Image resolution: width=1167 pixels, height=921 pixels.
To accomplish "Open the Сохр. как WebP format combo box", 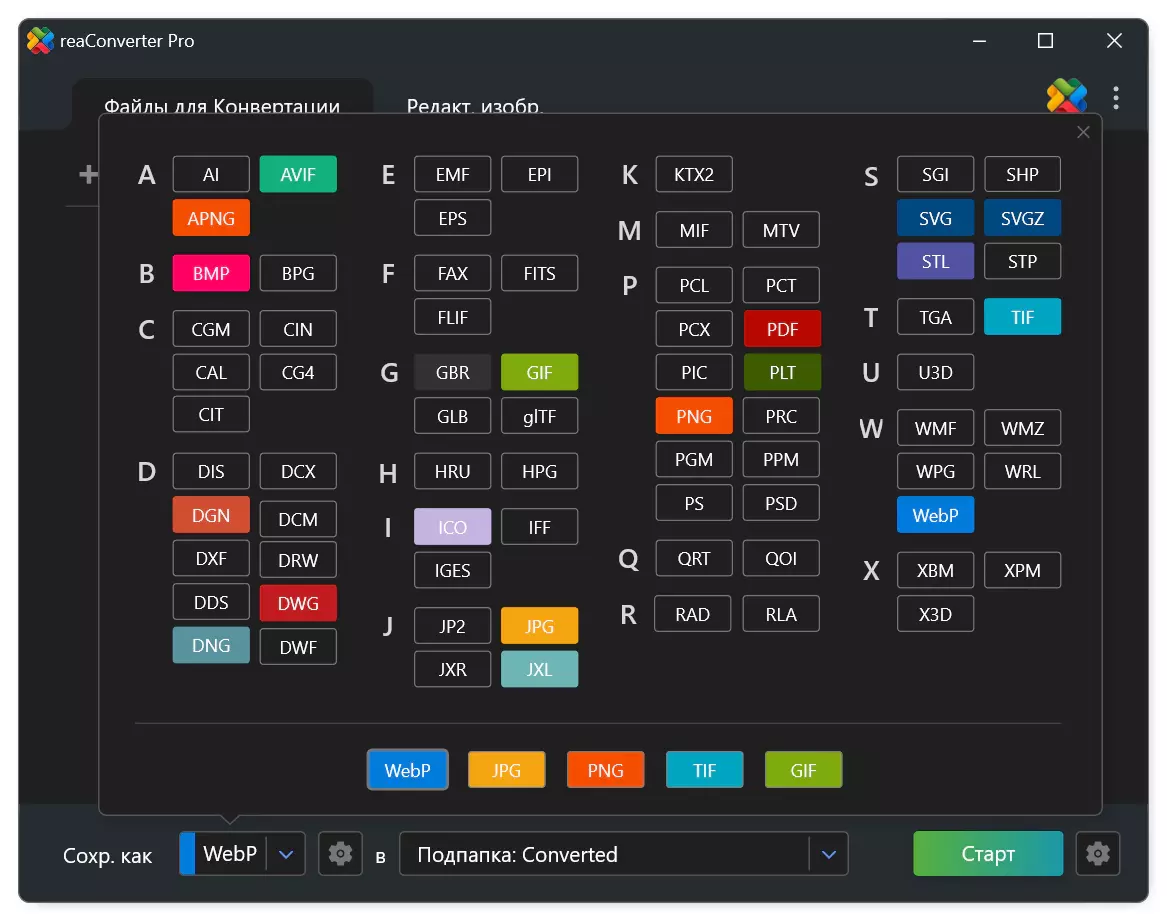I will click(x=242, y=853).
